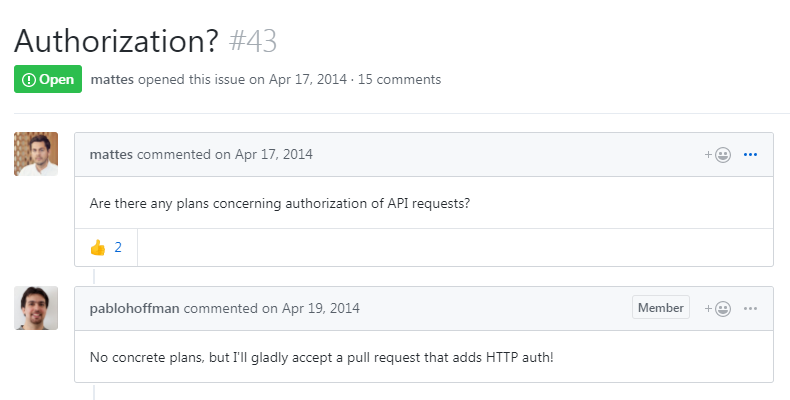Click the issue number #43
Image resolution: width=790 pixels, height=400 pixels.
(253, 41)
